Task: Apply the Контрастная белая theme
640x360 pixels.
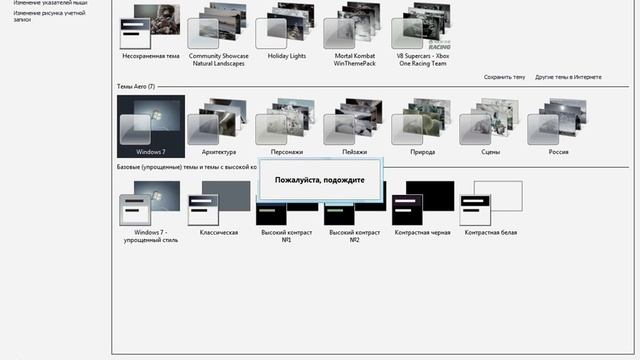Action: click(x=490, y=209)
